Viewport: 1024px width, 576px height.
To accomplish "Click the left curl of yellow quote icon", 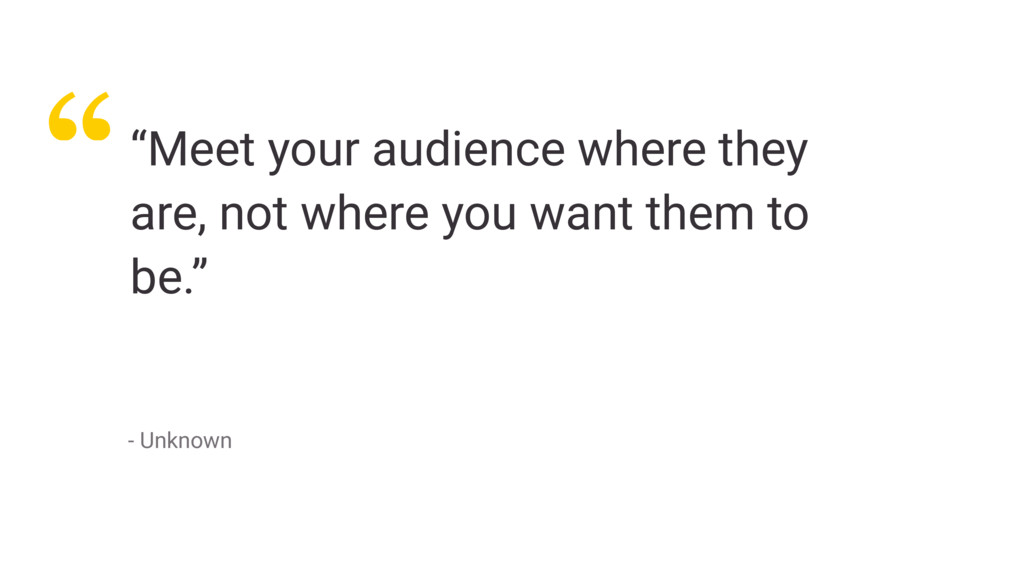I will click(x=62, y=116).
